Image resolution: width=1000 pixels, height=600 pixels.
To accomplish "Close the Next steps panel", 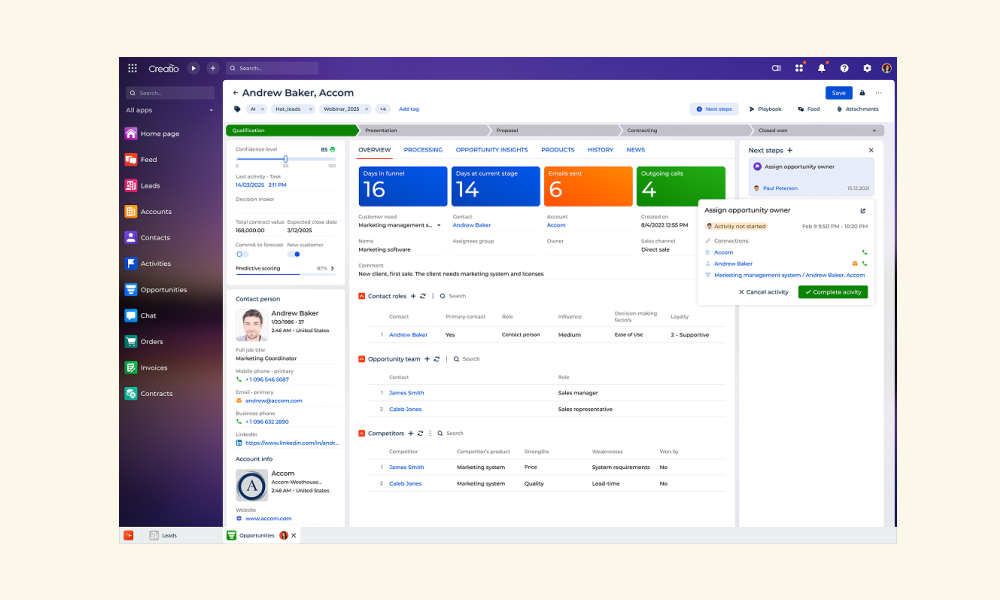I will pos(871,150).
